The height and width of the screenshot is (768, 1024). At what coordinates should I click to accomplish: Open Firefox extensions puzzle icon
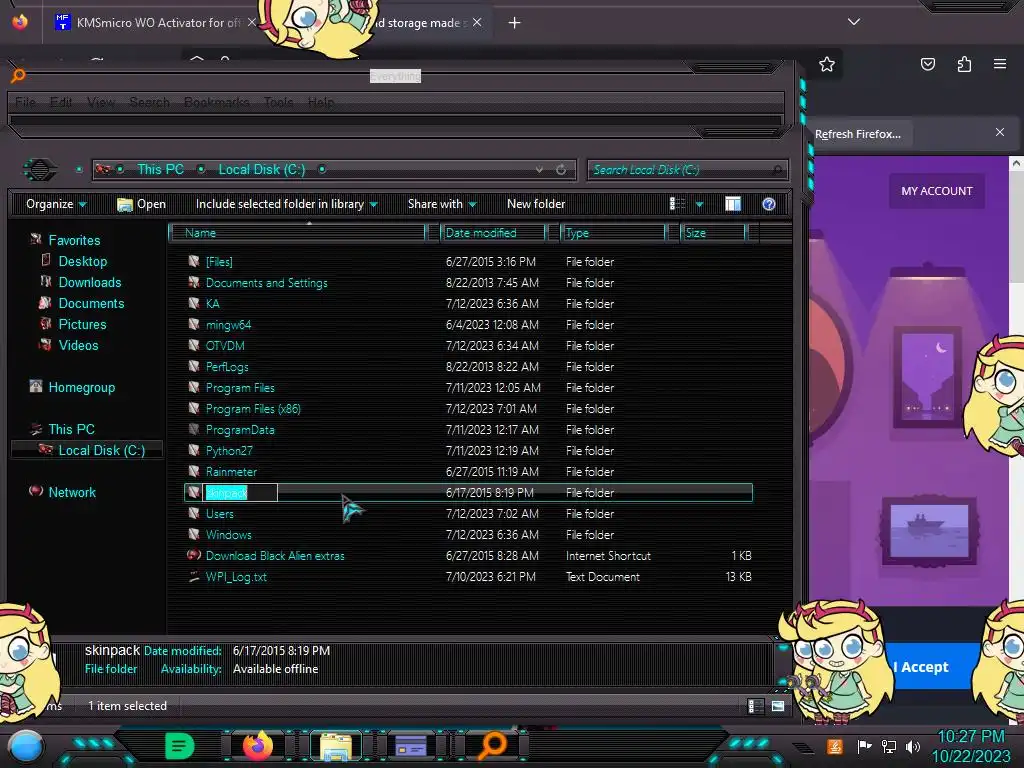[x=964, y=64]
